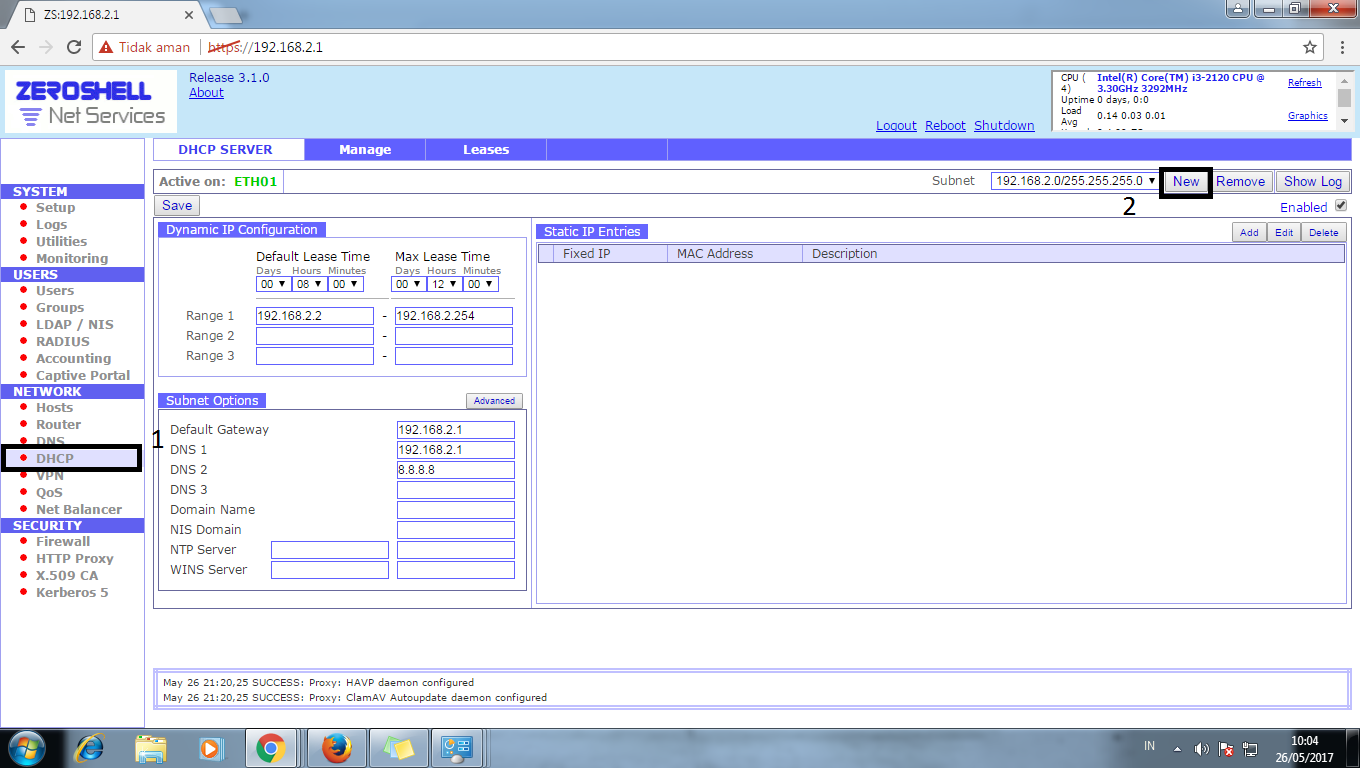The width and height of the screenshot is (1360, 768).
Task: Open DNS settings under NETWORK
Action: [x=48, y=441]
